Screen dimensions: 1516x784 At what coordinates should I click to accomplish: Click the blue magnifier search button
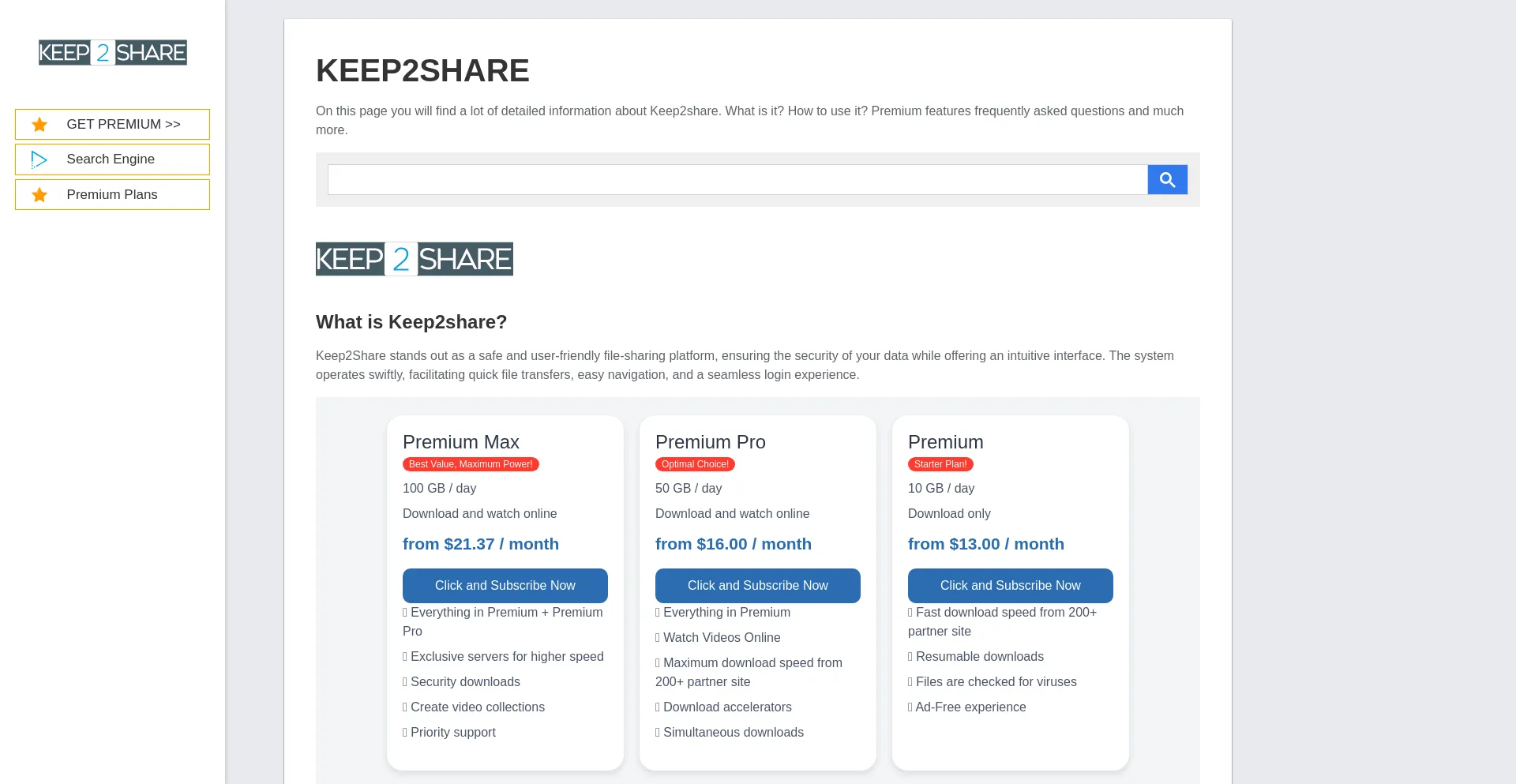point(1167,180)
